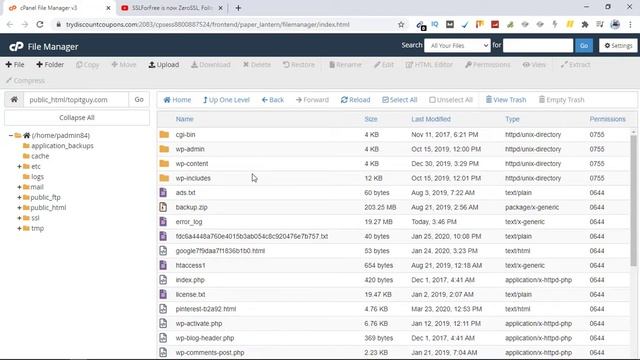Navigate Forward in file manager
The width and height of the screenshot is (640, 360).
[x=312, y=100]
